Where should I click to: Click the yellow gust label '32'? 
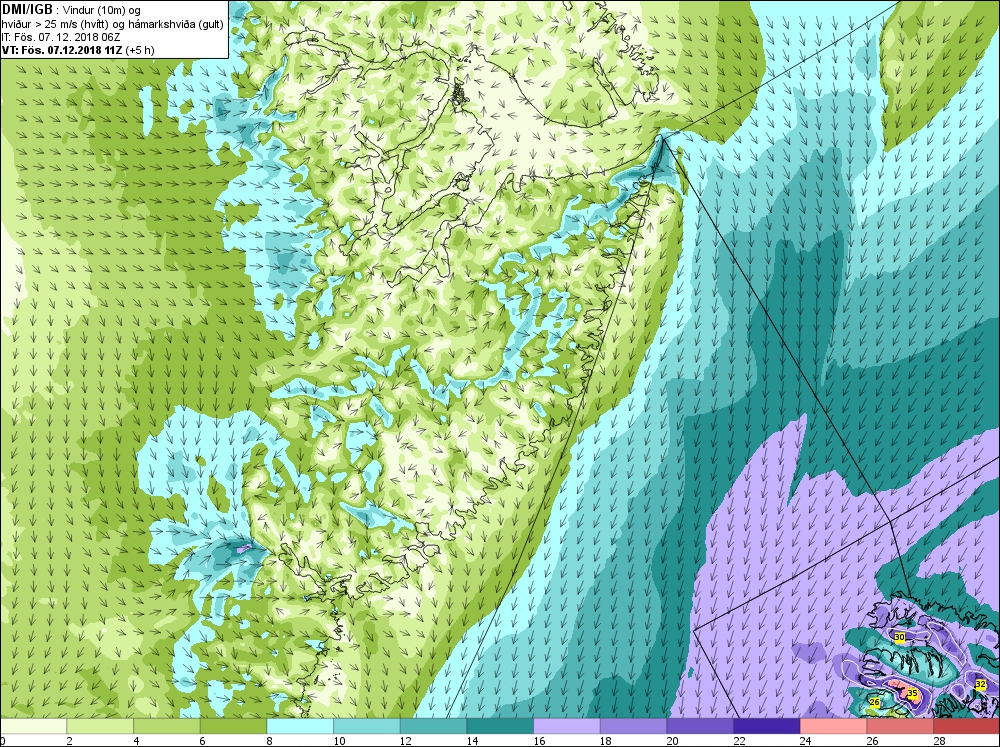pyautogui.click(x=980, y=684)
